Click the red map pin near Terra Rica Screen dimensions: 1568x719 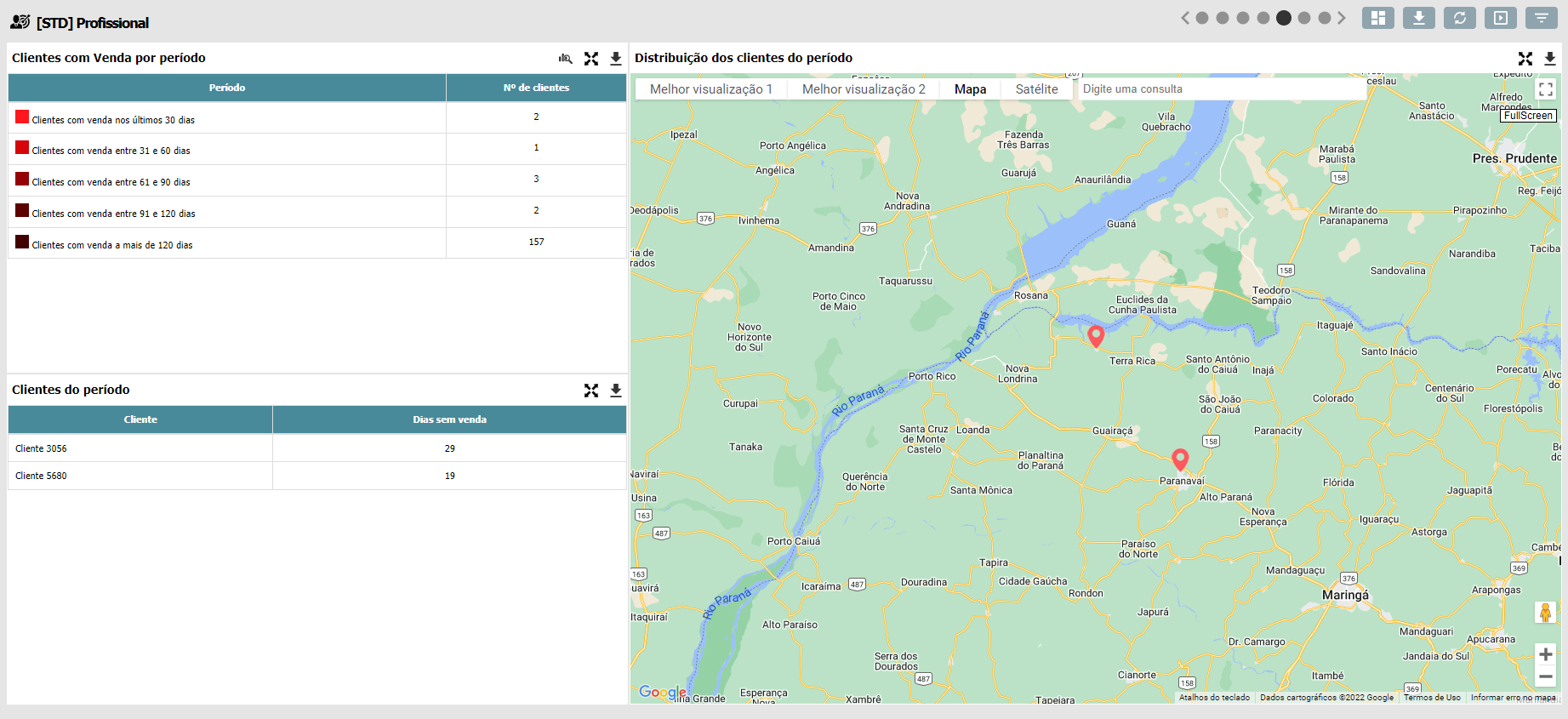(1096, 336)
